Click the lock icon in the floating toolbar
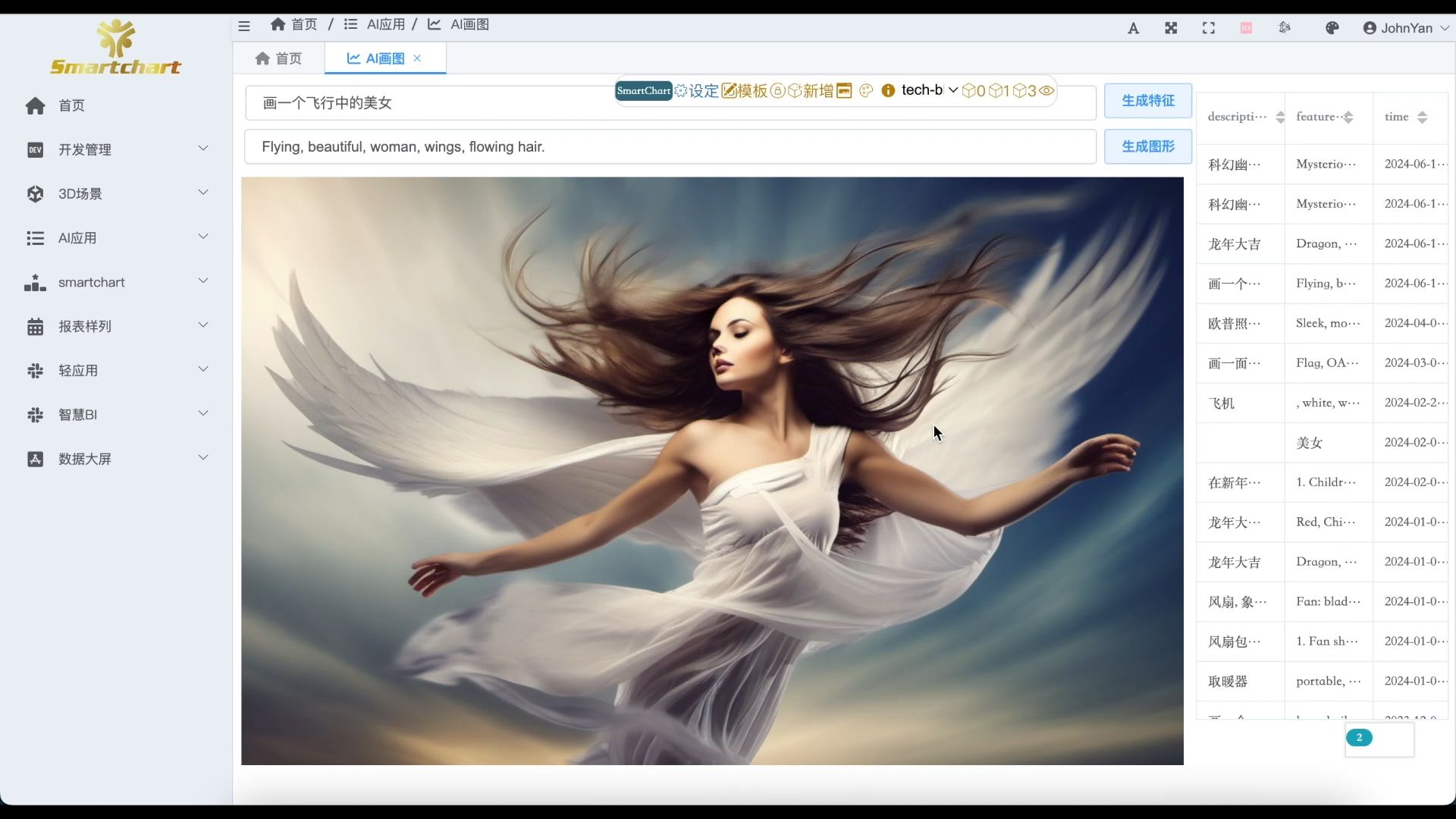1456x819 pixels. [x=777, y=91]
